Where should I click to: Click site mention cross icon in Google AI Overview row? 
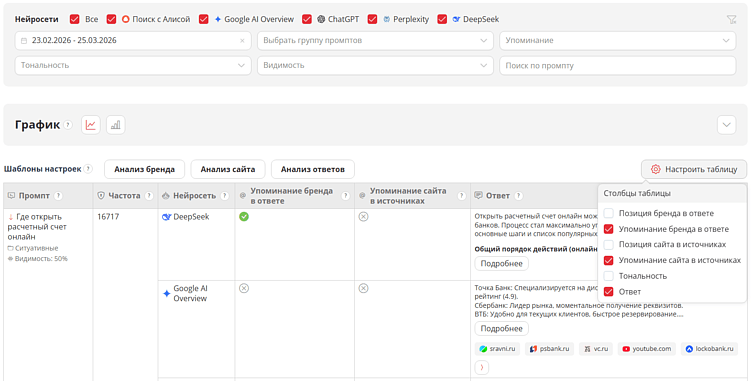click(x=364, y=288)
